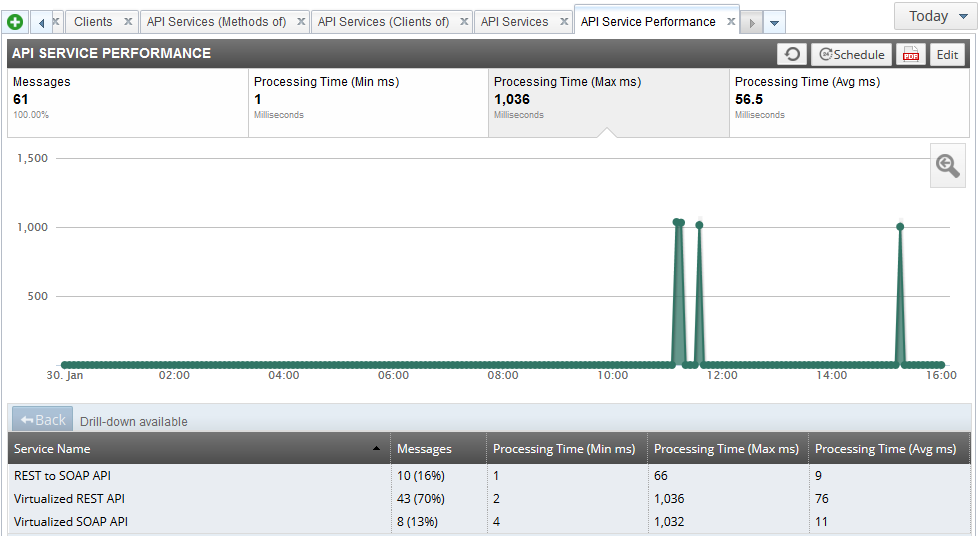The image size is (980, 536).
Task: Sort by Messages column header
Action: pyautogui.click(x=439, y=449)
